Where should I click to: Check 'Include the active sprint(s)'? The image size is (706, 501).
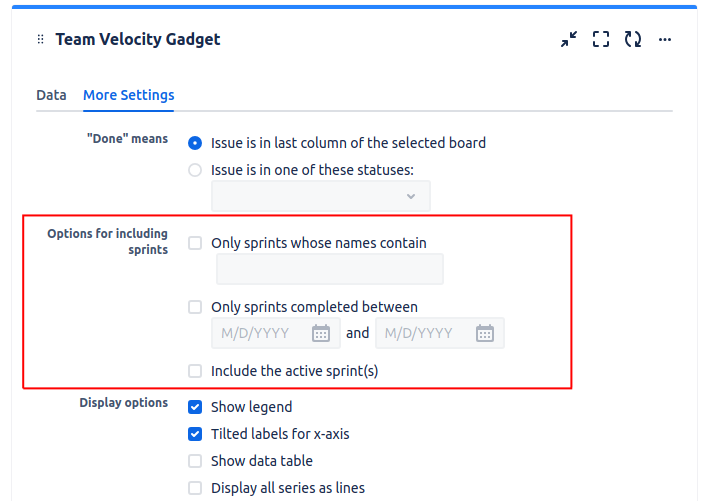[x=195, y=371]
